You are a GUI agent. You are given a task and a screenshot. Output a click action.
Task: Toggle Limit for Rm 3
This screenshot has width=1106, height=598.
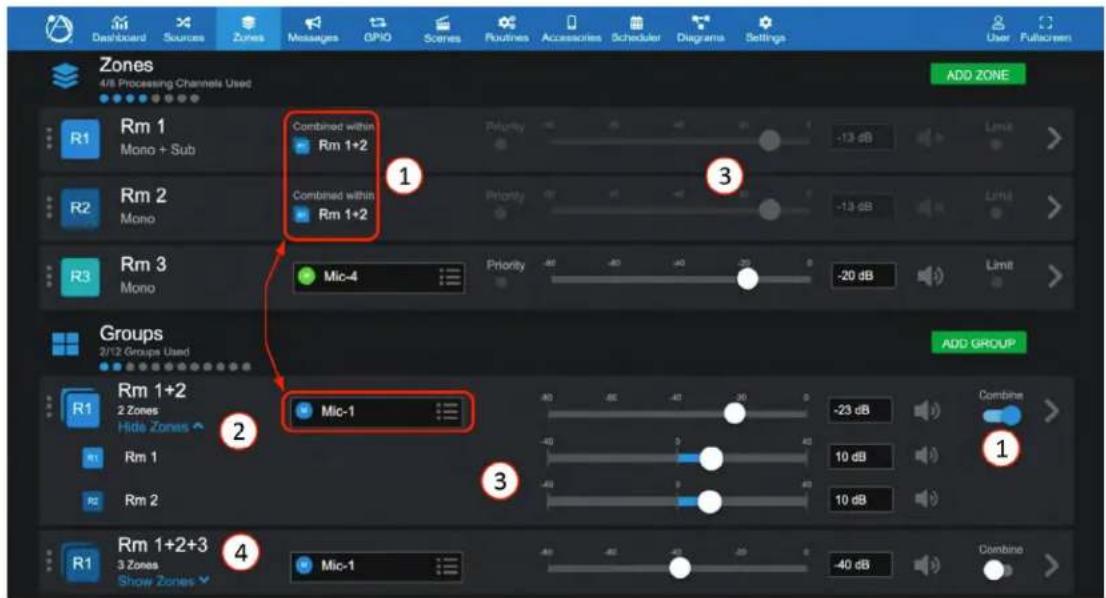pos(997,283)
